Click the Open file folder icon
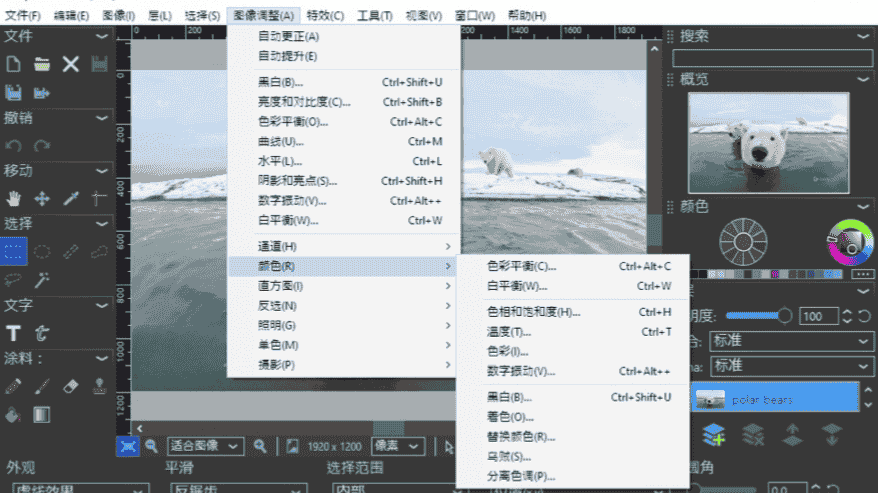 (x=42, y=64)
